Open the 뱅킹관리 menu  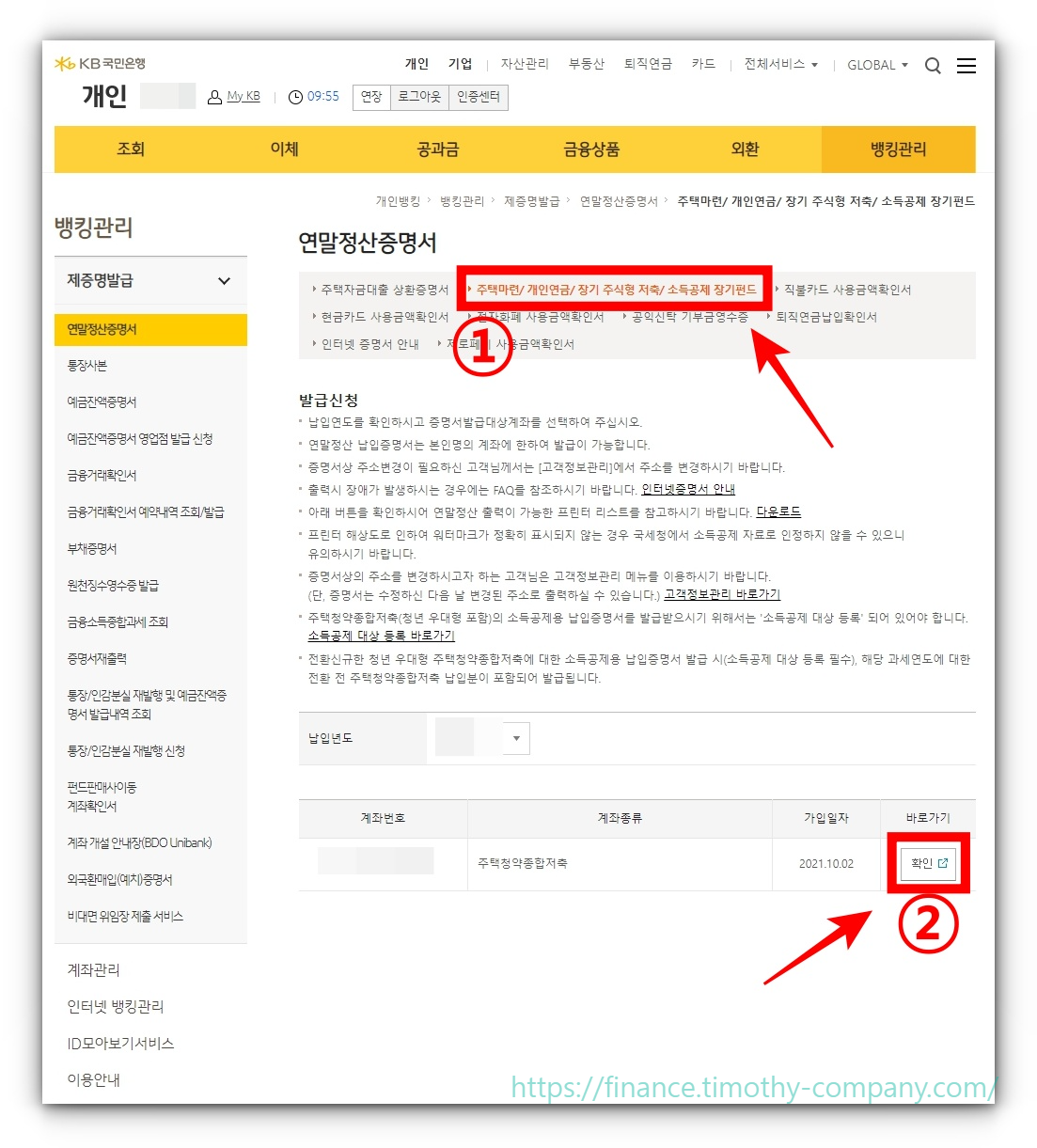point(897,149)
